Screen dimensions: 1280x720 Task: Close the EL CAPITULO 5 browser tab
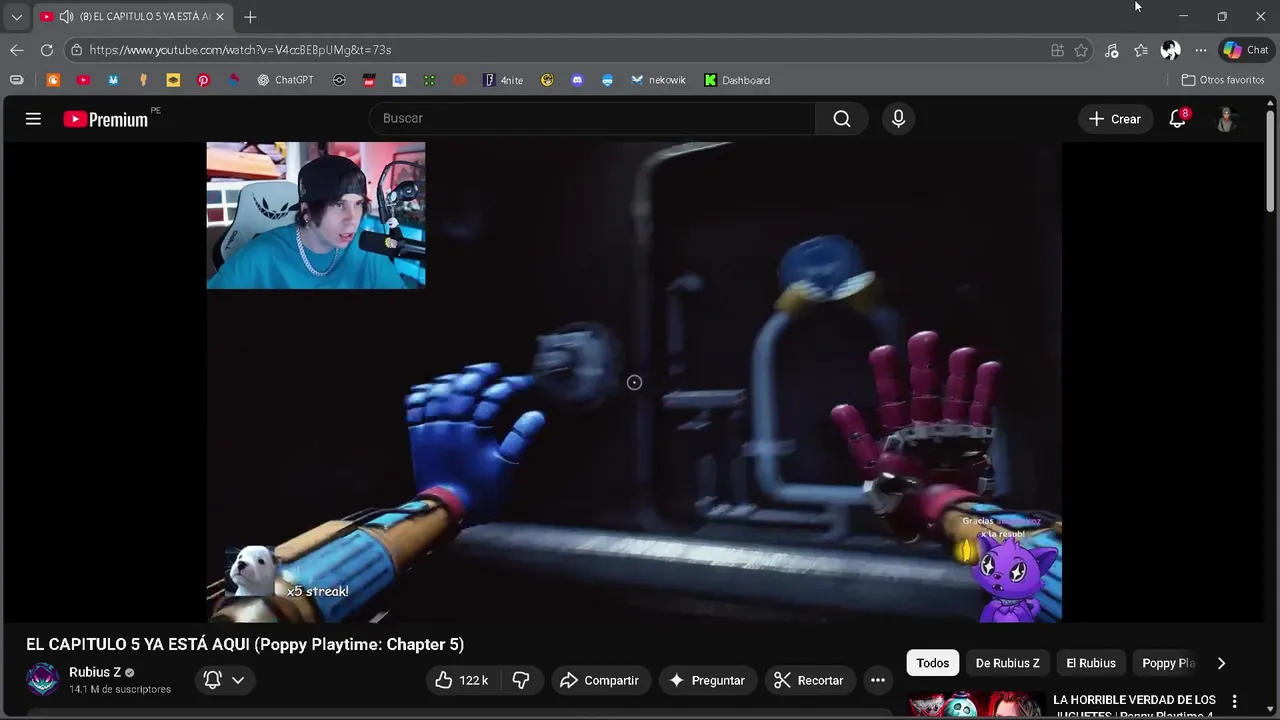pos(220,17)
